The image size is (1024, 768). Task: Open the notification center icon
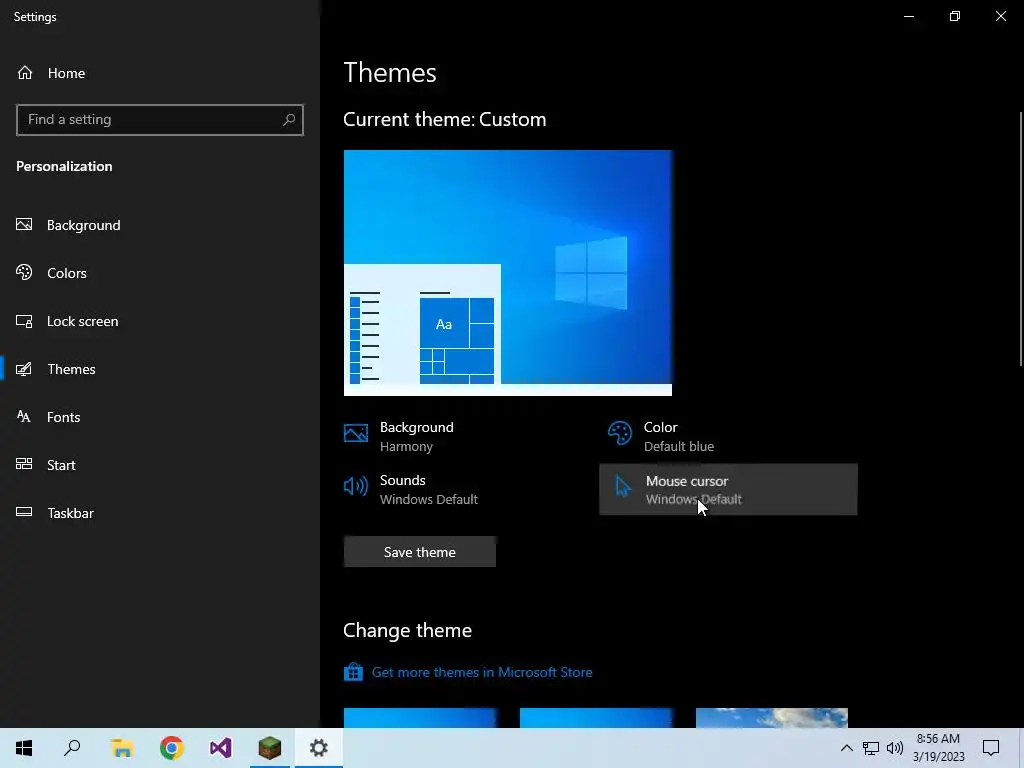click(x=991, y=748)
